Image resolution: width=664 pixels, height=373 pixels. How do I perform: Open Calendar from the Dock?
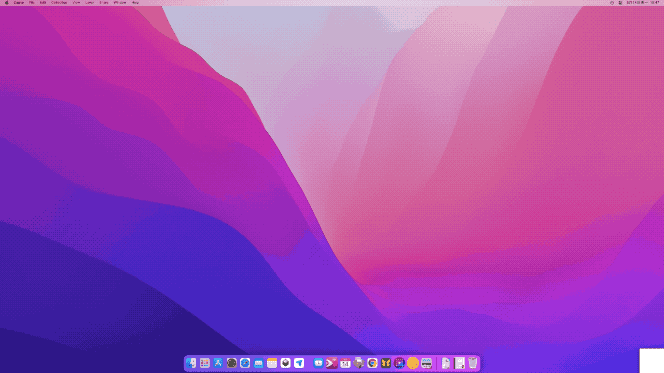click(345, 363)
